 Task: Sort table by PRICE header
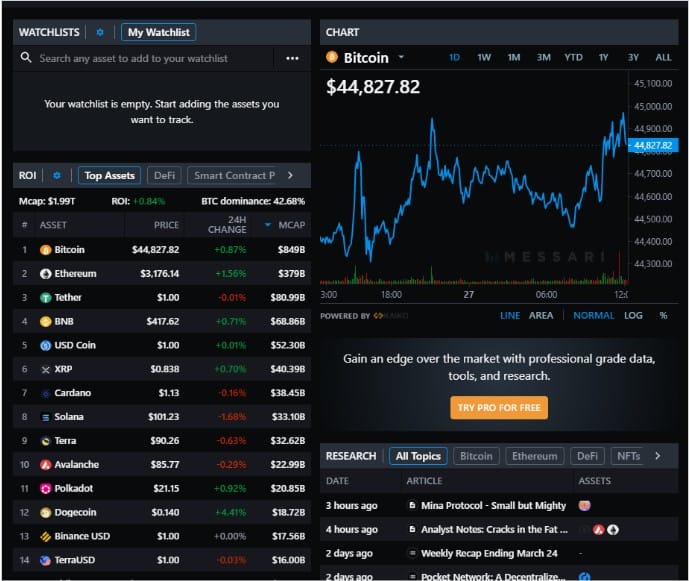(166, 225)
